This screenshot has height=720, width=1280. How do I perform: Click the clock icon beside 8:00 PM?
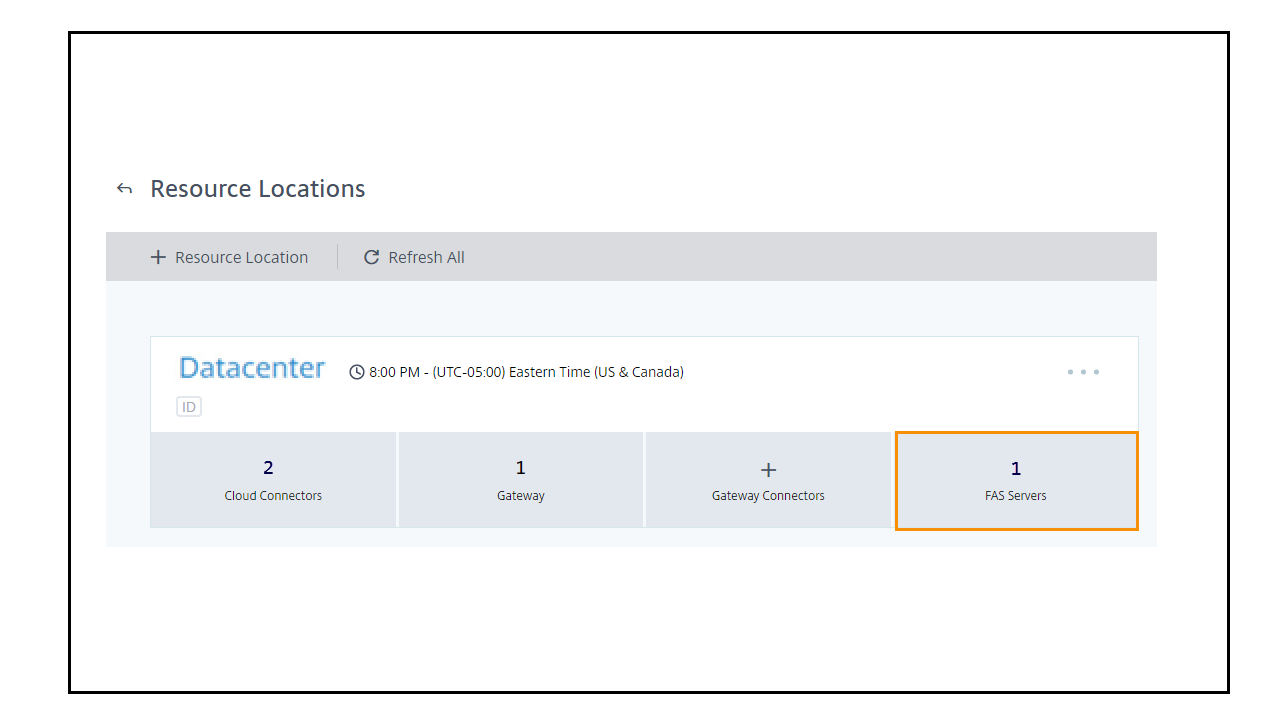pyautogui.click(x=357, y=372)
